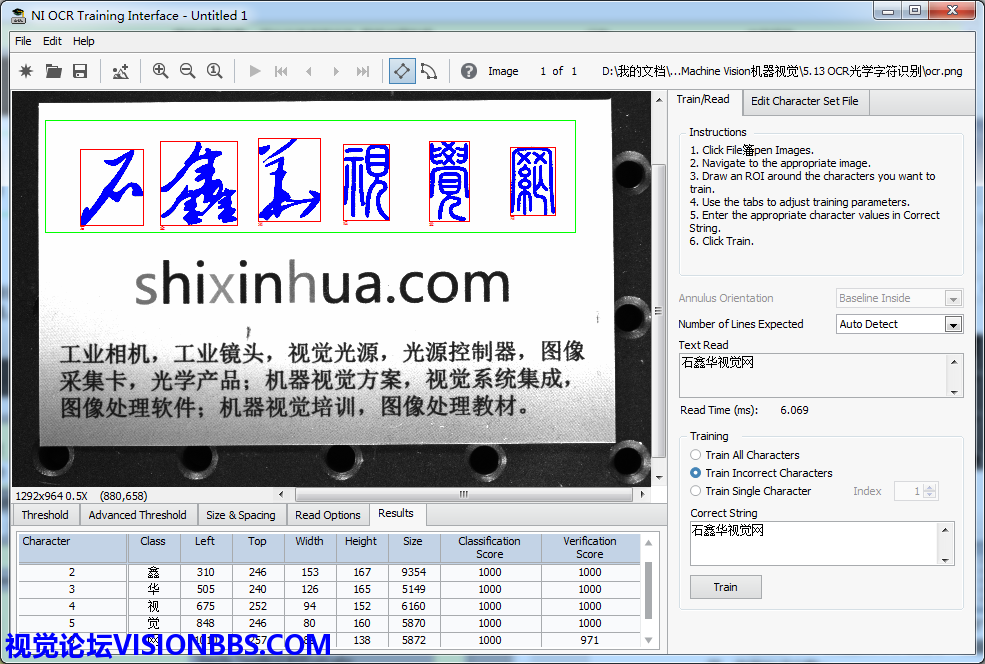Expand the Number of Lines Expected dropdown
985x664 pixels.
pos(953,324)
